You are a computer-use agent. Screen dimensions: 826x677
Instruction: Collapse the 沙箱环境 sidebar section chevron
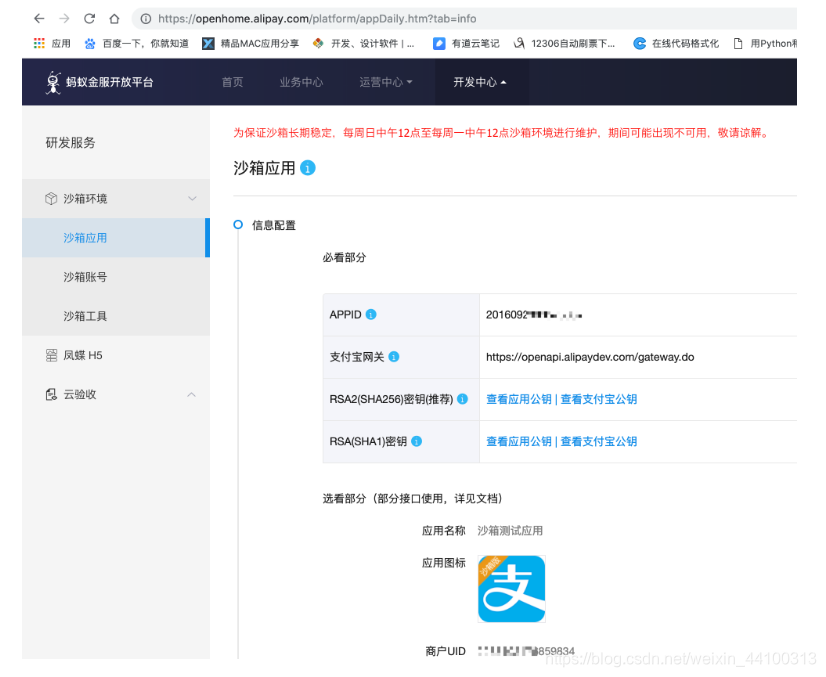(192, 199)
